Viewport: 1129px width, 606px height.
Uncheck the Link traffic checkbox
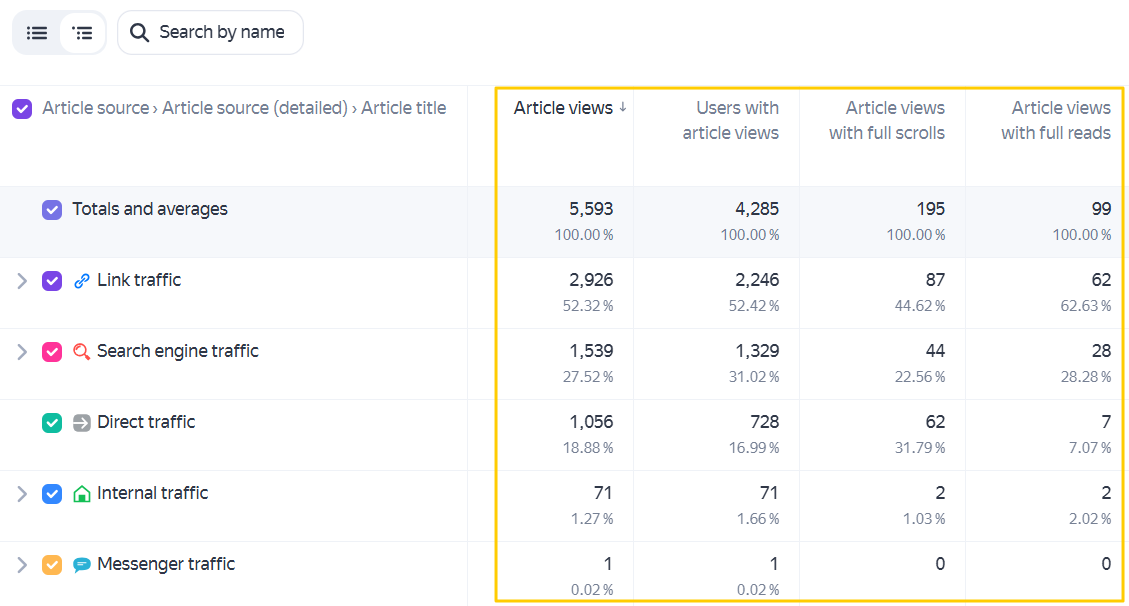52,281
